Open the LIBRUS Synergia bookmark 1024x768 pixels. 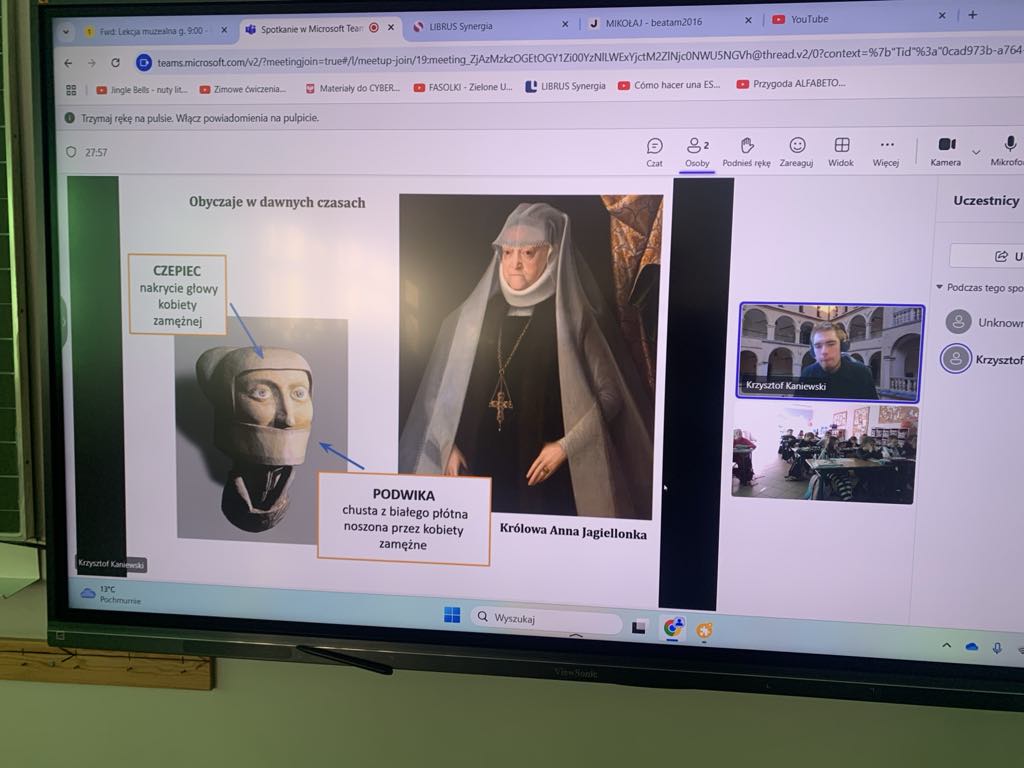pos(566,86)
